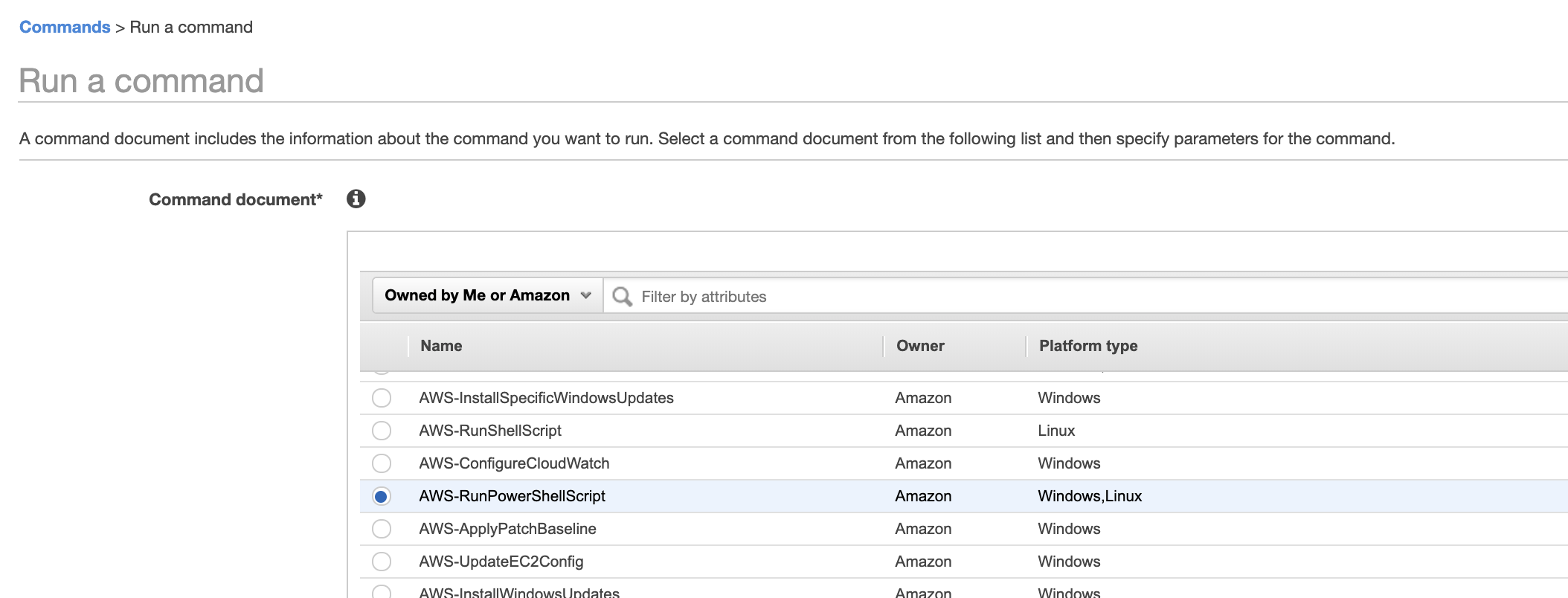Select the AWS-ApplyPatchBaseline radio button
Viewport: 1568px width, 598px height.
pyautogui.click(x=382, y=529)
